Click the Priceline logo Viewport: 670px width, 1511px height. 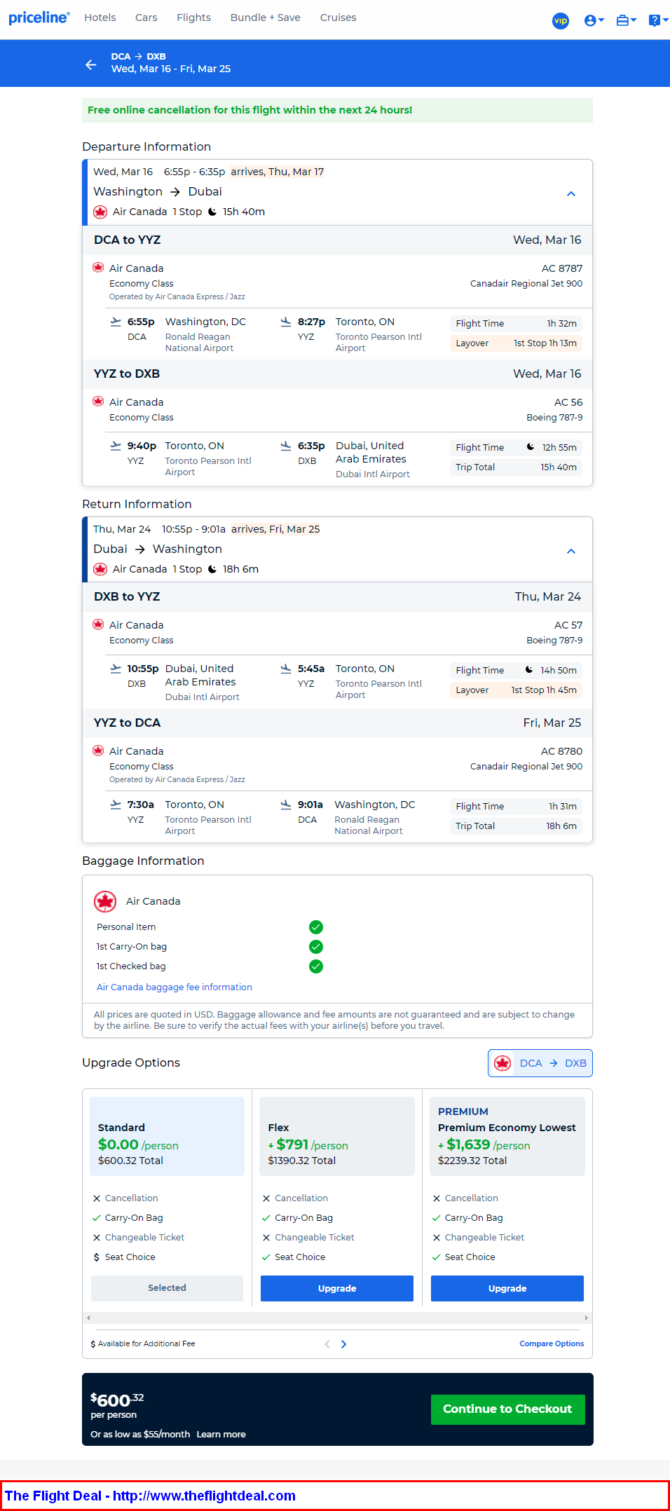pyautogui.click(x=39, y=17)
